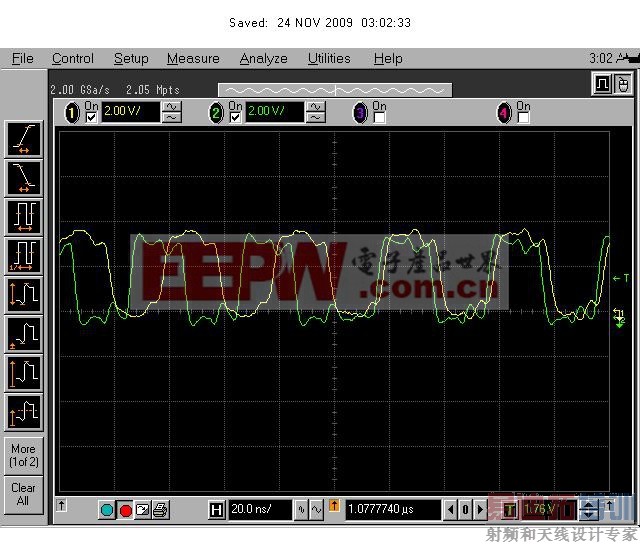Screen dimensions: 640x544
Task: Choose the frequency (1/T) measurement icon
Action: (24, 256)
